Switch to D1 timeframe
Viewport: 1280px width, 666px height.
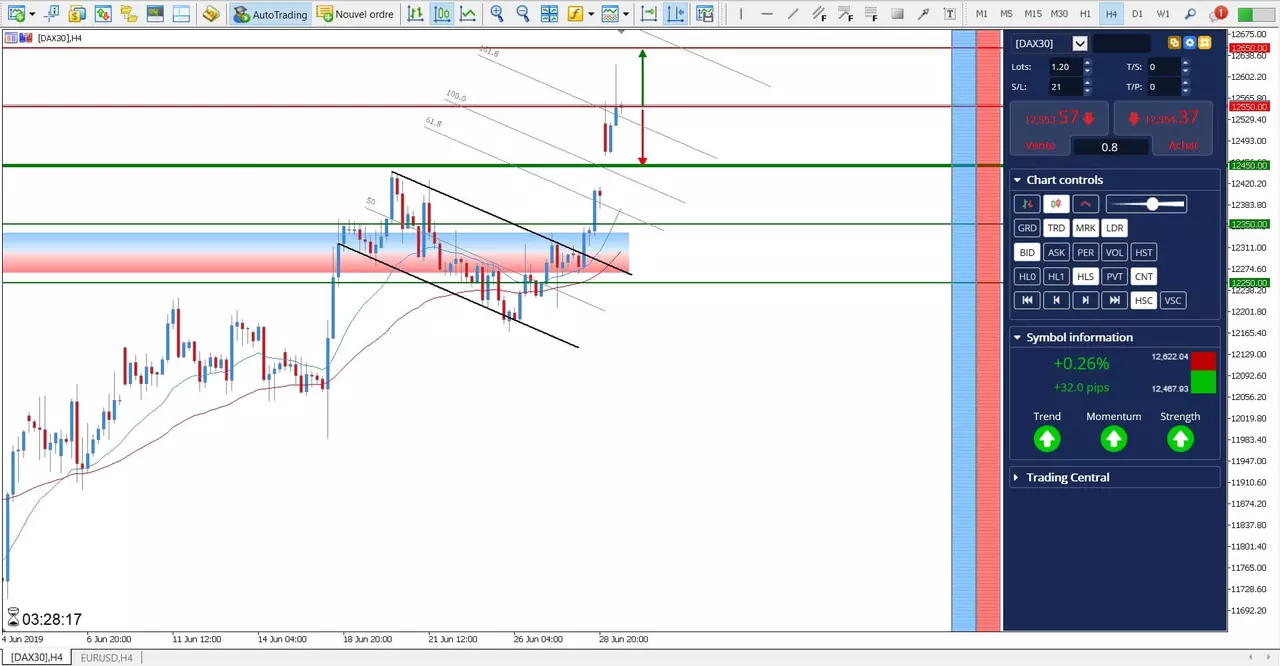click(x=1138, y=14)
